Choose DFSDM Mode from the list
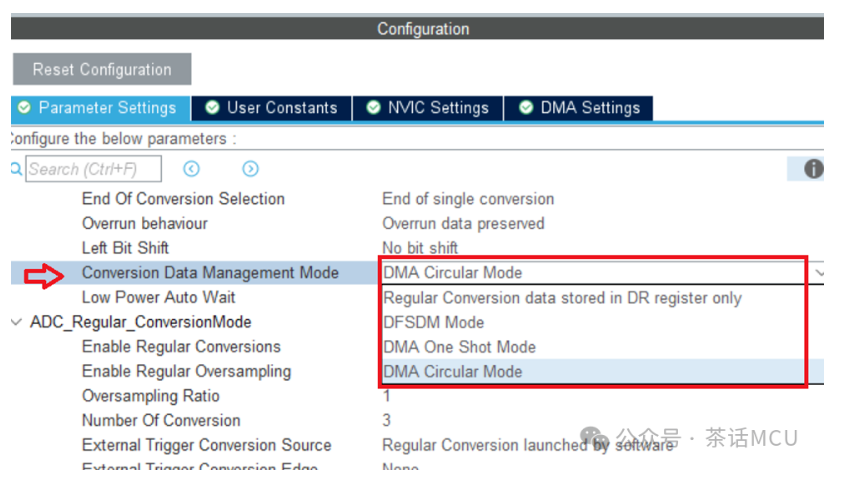This screenshot has height=491, width=849. tap(433, 322)
